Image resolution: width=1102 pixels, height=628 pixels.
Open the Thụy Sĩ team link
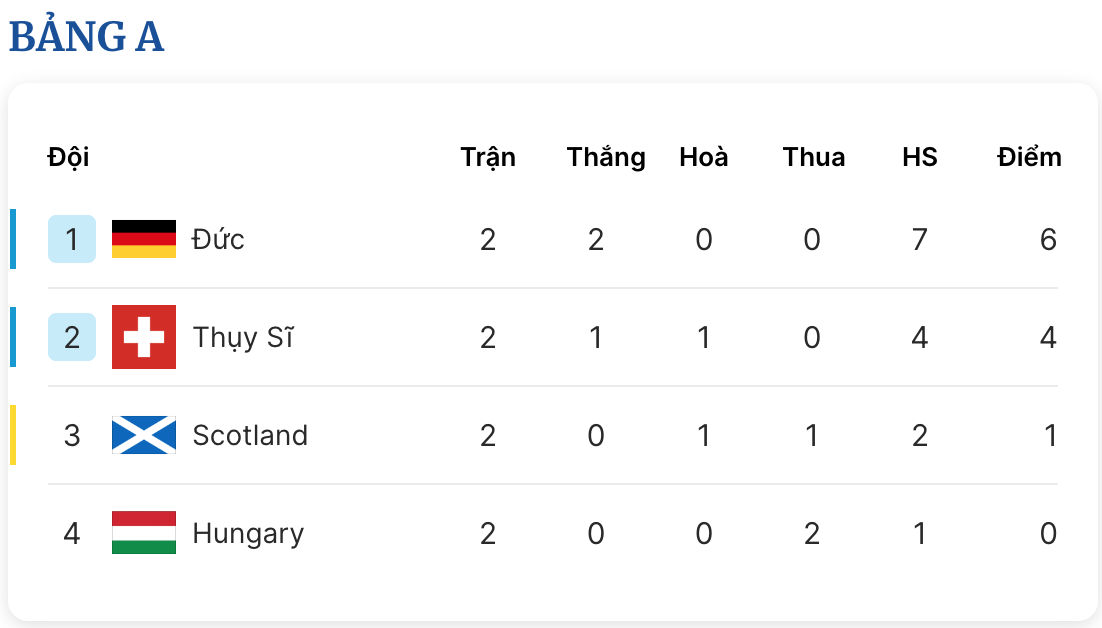click(242, 337)
